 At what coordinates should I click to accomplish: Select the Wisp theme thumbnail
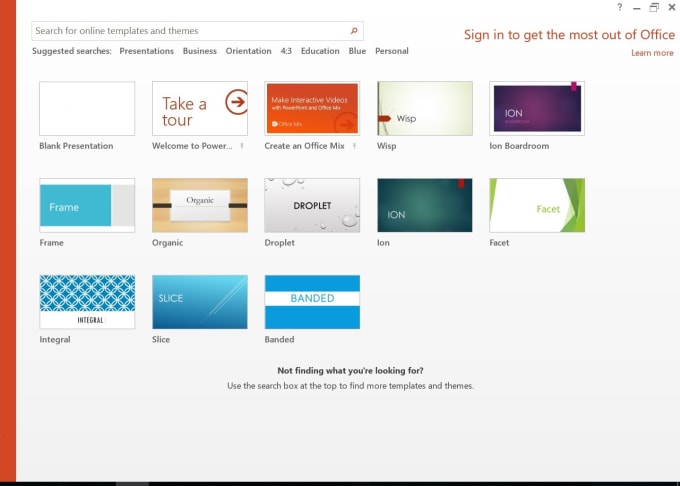(425, 108)
